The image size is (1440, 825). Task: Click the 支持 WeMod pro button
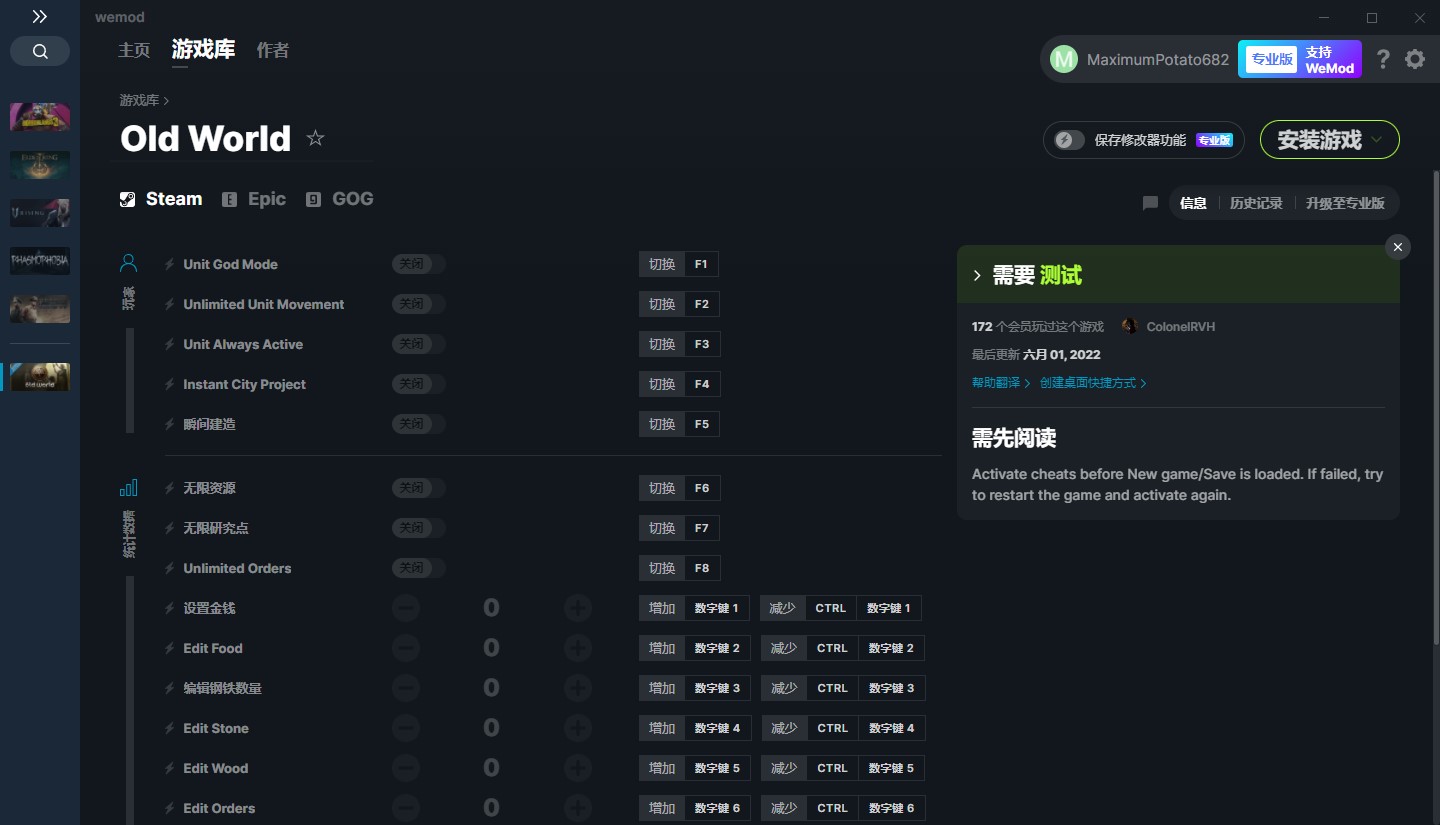click(x=1300, y=59)
